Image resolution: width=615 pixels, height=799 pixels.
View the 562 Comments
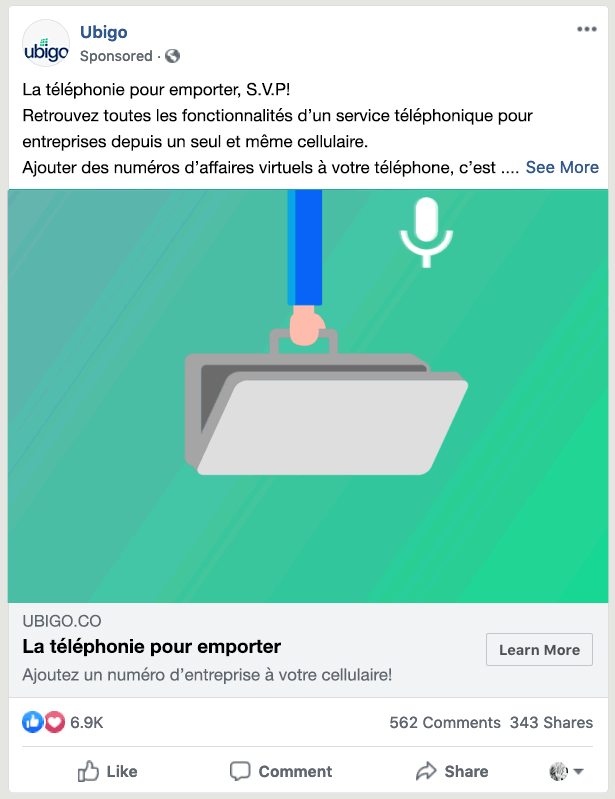[x=445, y=723]
